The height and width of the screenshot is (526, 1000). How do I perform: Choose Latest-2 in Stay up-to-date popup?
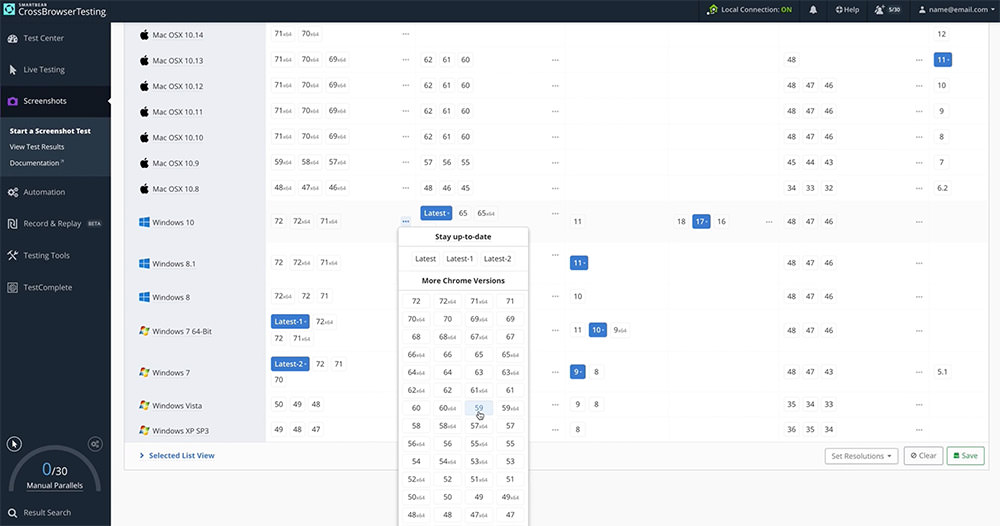click(x=496, y=259)
